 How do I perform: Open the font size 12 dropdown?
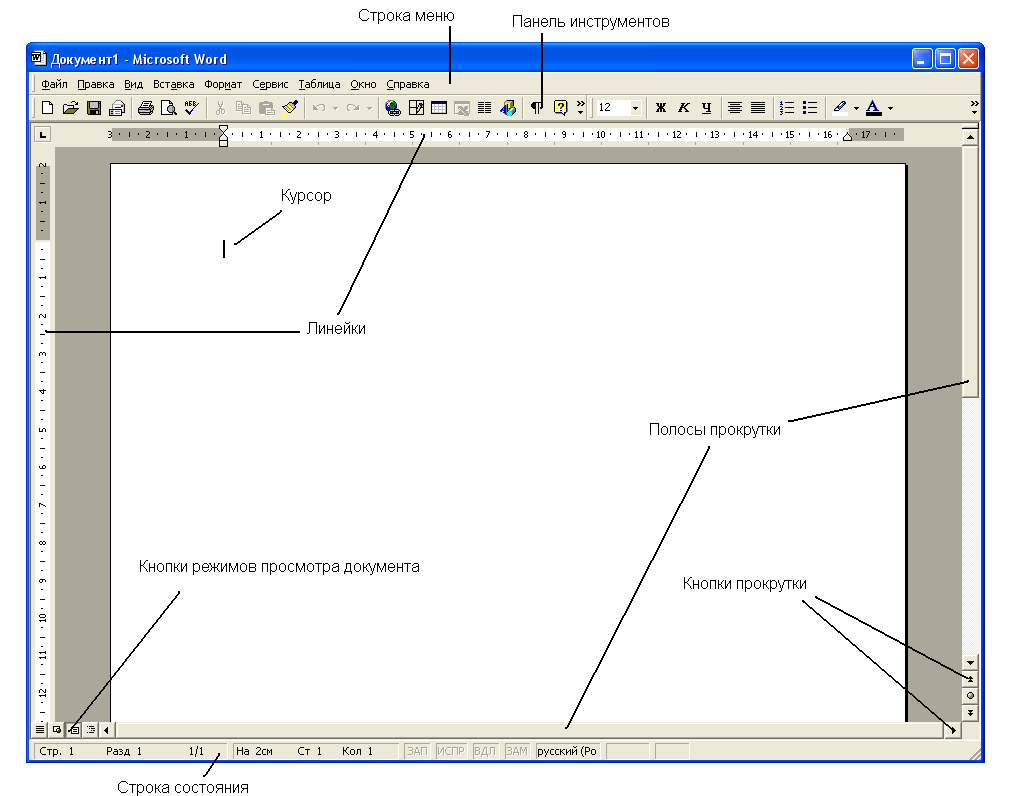635,108
